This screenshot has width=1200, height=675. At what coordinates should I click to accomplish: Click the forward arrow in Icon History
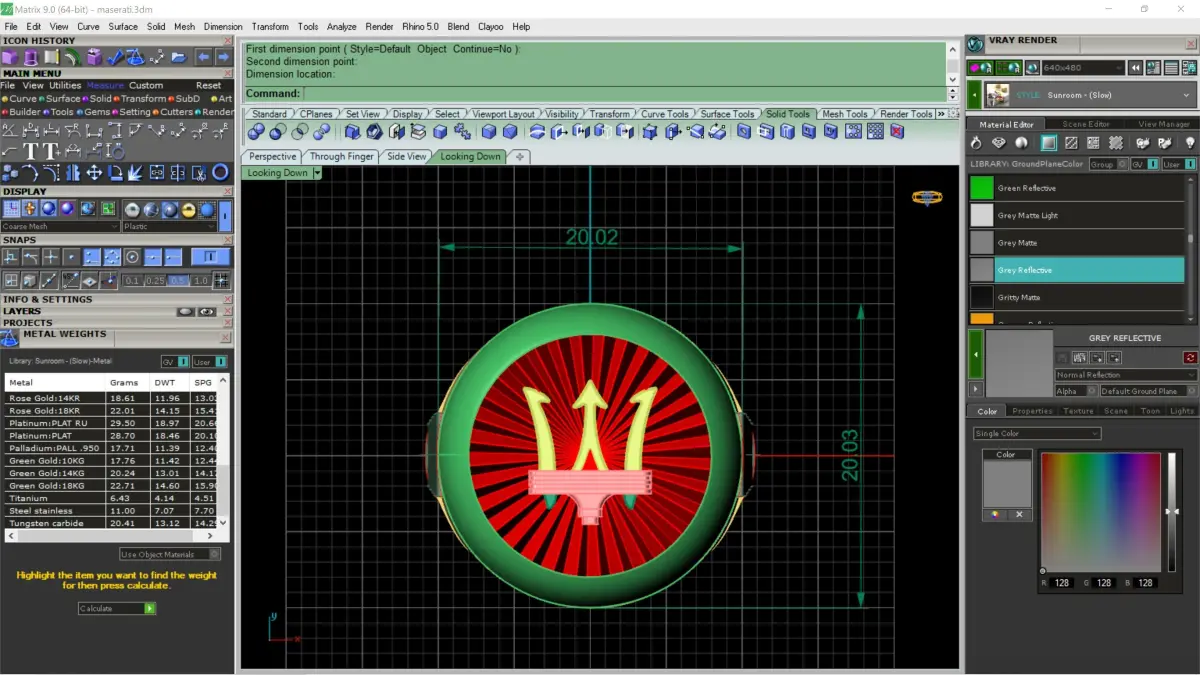pos(223,57)
